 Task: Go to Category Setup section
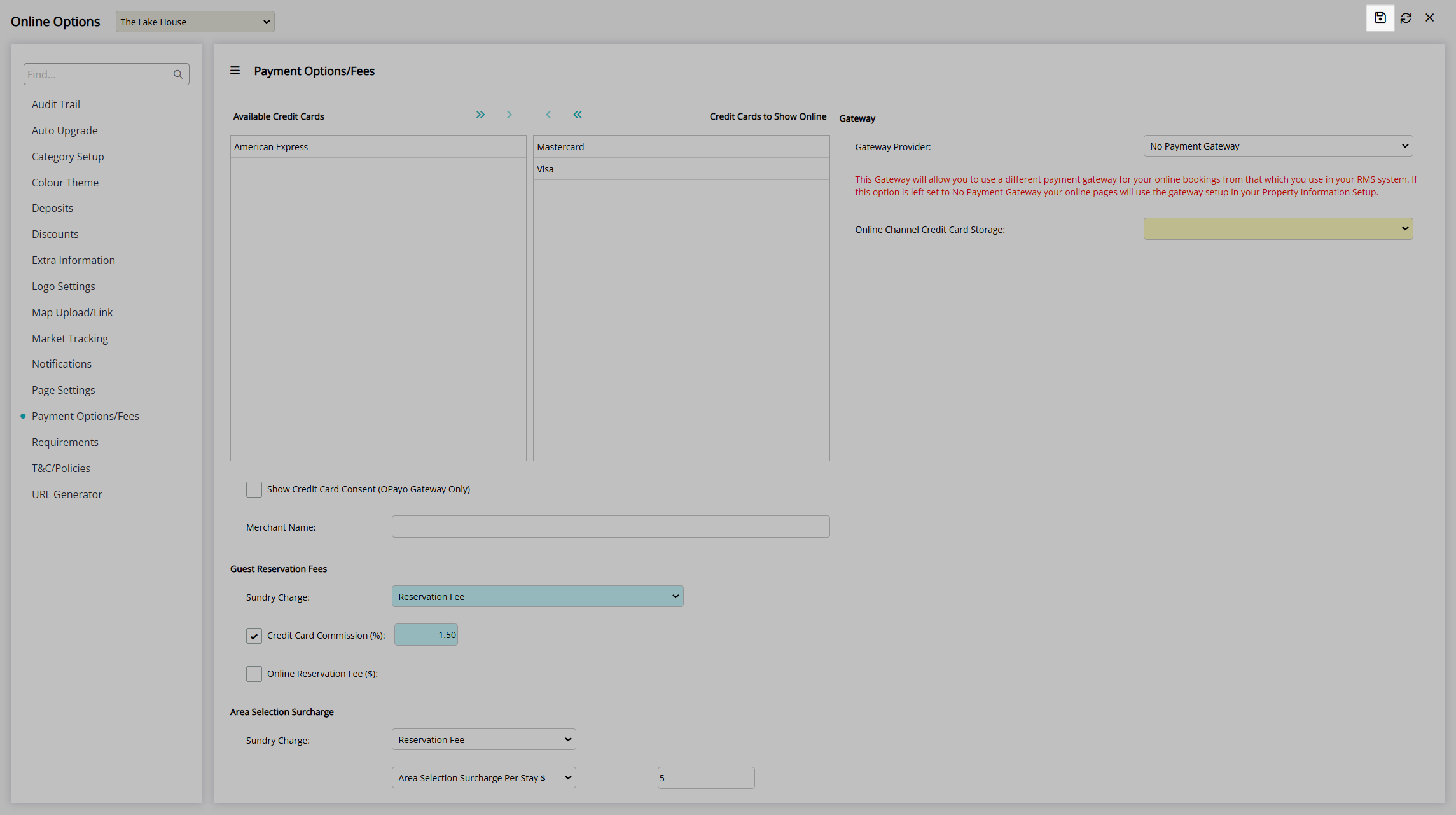point(68,157)
